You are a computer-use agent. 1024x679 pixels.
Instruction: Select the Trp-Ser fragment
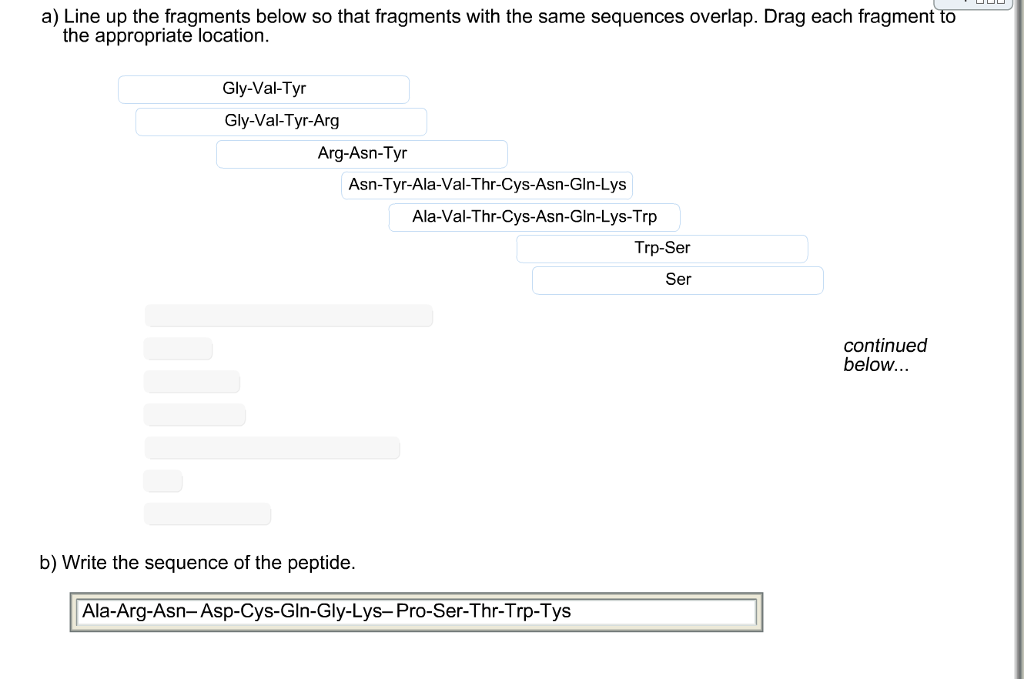point(662,248)
